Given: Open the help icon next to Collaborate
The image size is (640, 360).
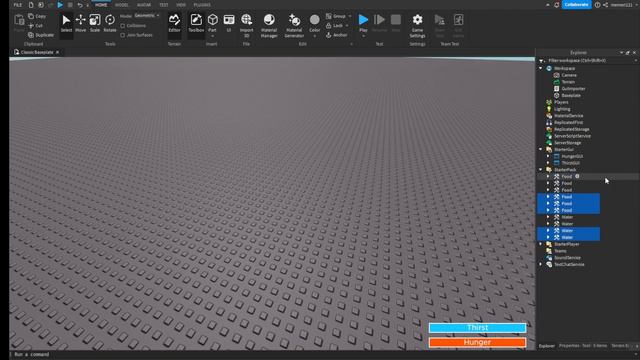Looking at the screenshot, I should pyautogui.click(x=598, y=5).
